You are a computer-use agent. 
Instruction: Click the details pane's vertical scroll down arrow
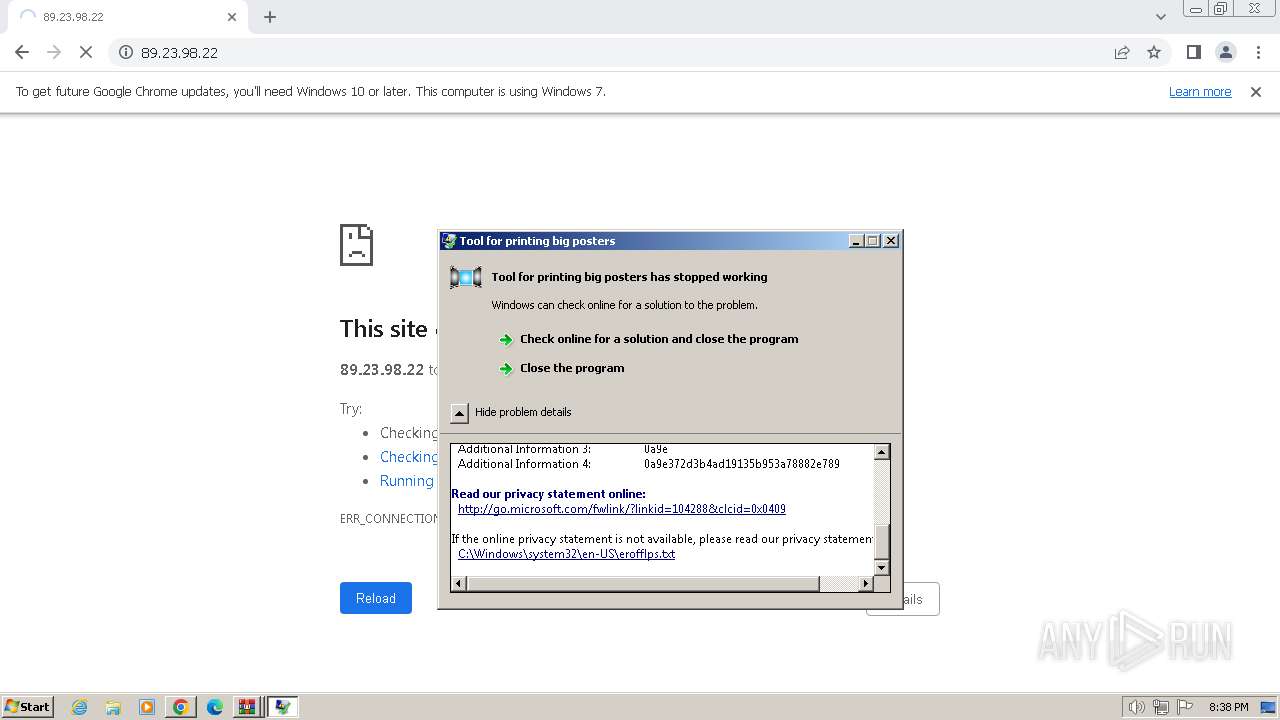(x=881, y=568)
